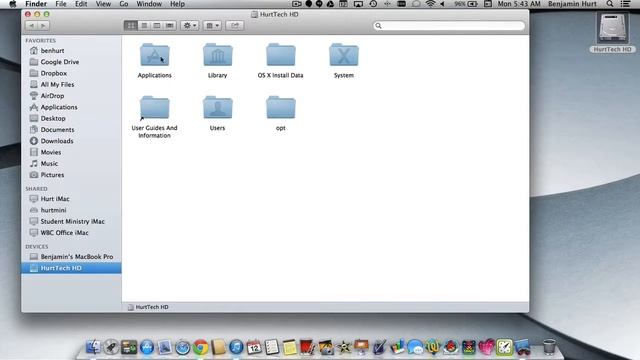Click the Finder search field

[x=449, y=26]
